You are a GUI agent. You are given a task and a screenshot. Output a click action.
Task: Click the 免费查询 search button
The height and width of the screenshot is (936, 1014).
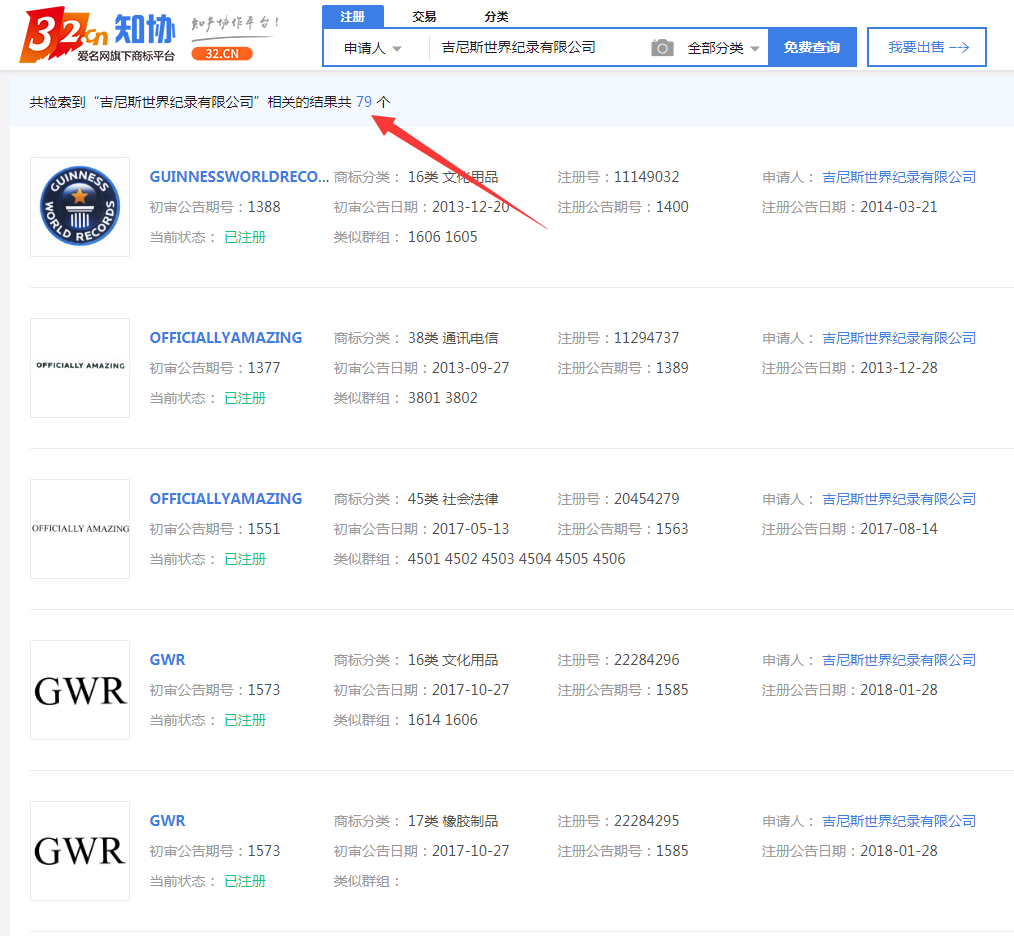[812, 47]
